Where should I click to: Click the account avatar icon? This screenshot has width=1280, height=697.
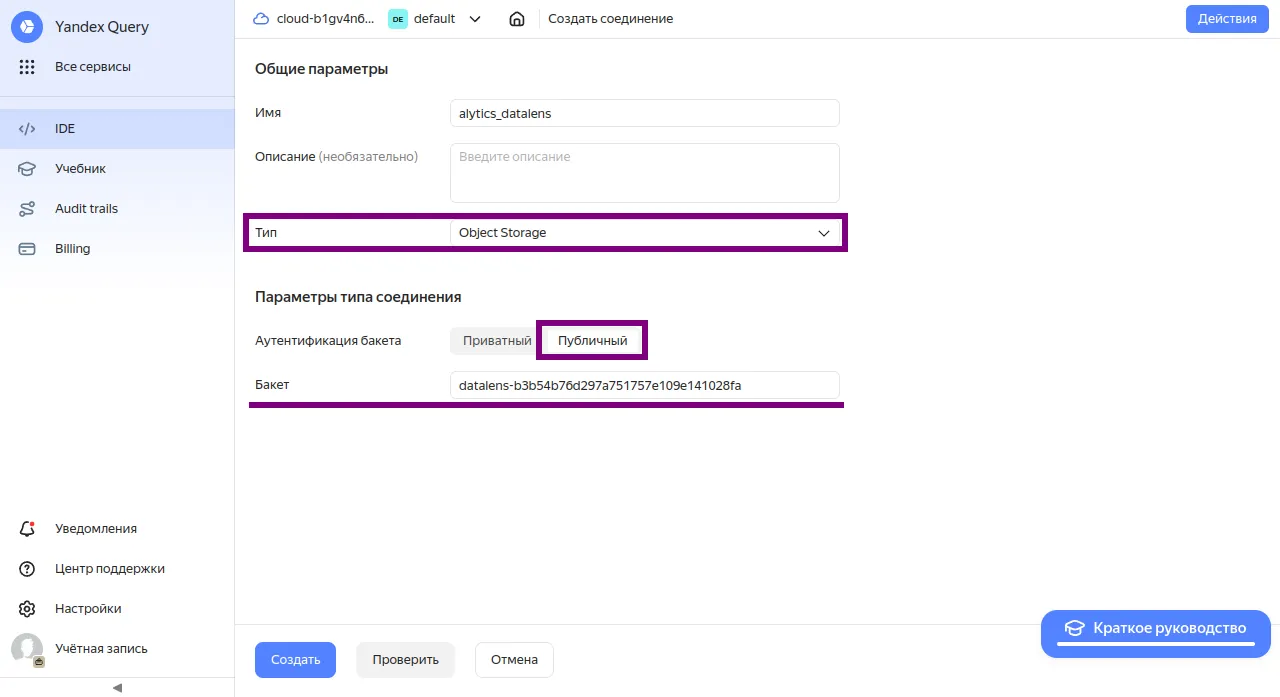point(27,649)
